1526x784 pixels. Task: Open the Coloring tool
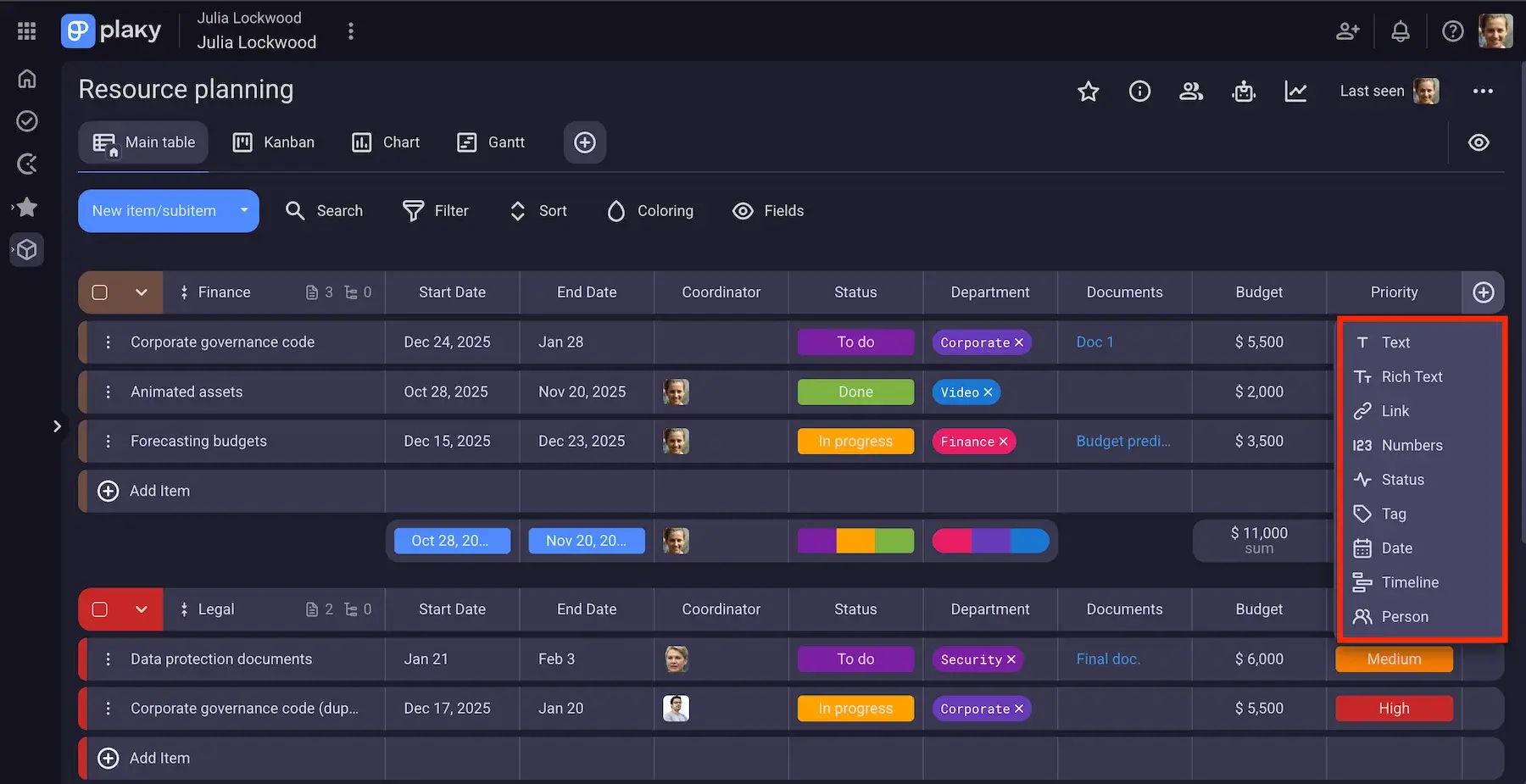click(x=616, y=210)
